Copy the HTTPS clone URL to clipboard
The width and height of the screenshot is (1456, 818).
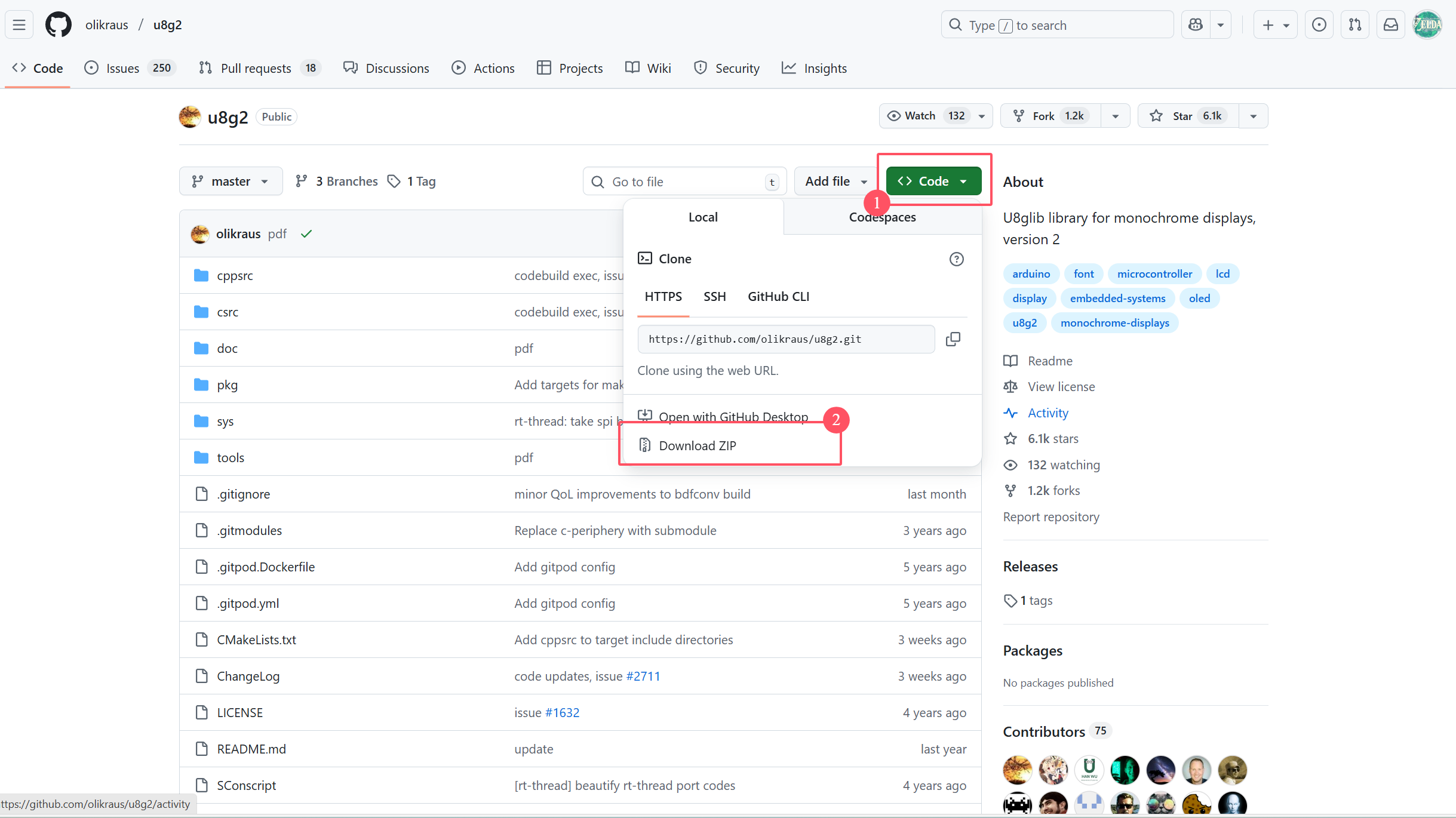pos(953,339)
